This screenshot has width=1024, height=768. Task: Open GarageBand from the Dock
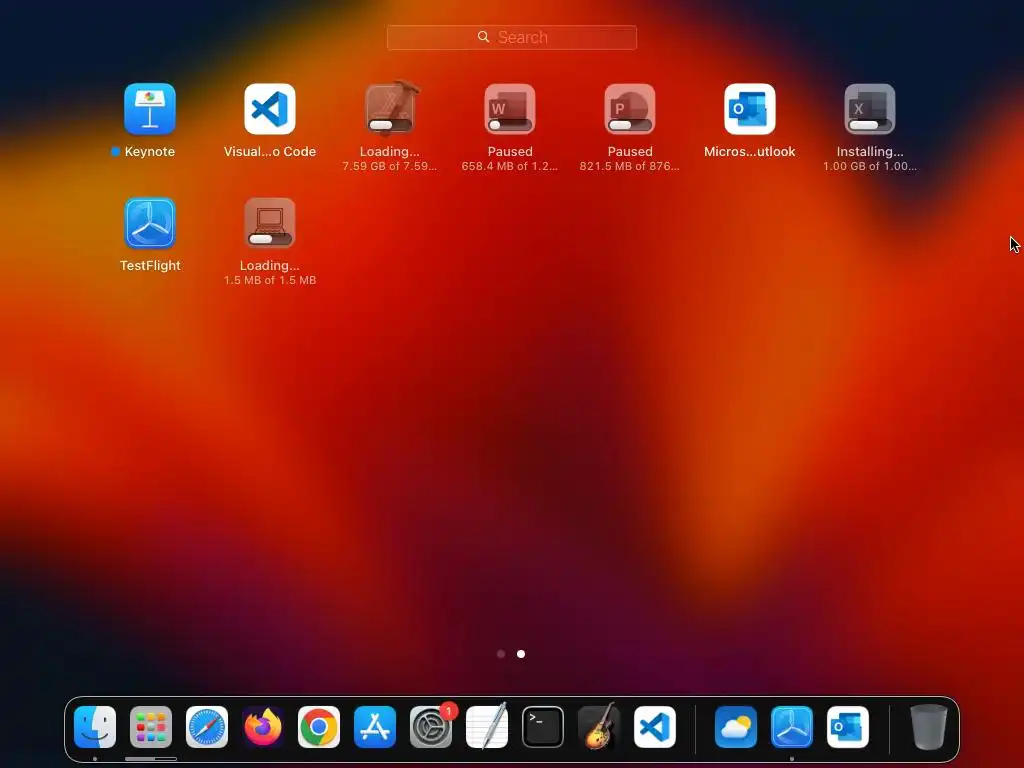click(x=599, y=727)
